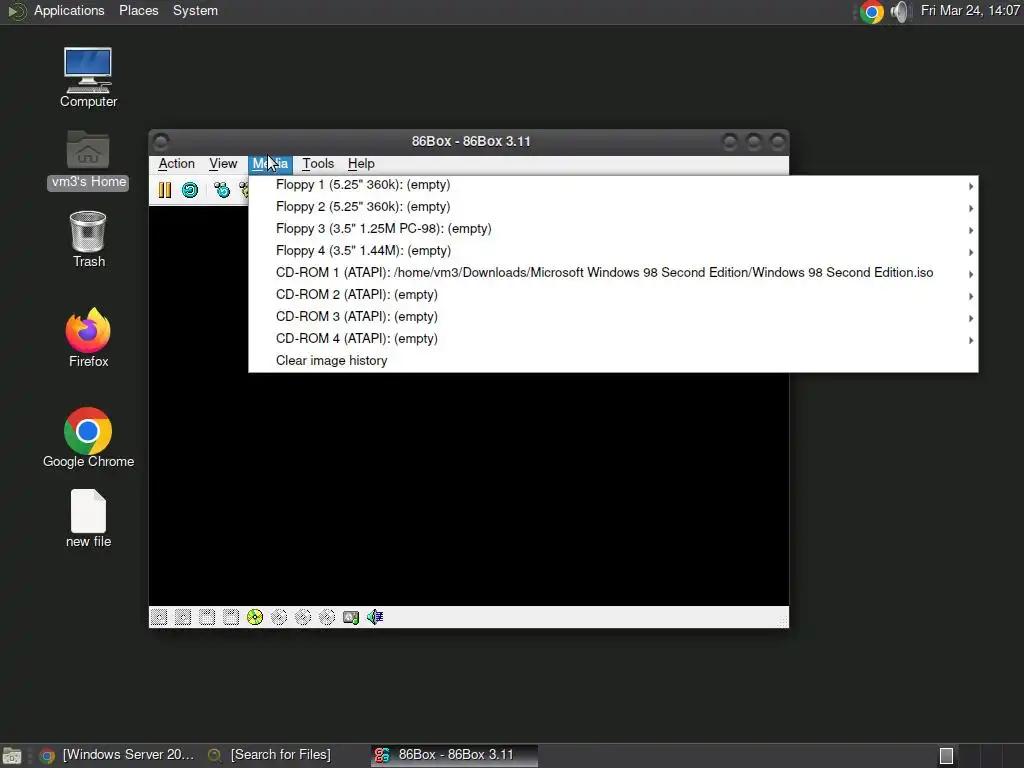Select CD-ROM 4 (ATAPI) empty entry
The width and height of the screenshot is (1024, 768).
pyautogui.click(x=613, y=339)
